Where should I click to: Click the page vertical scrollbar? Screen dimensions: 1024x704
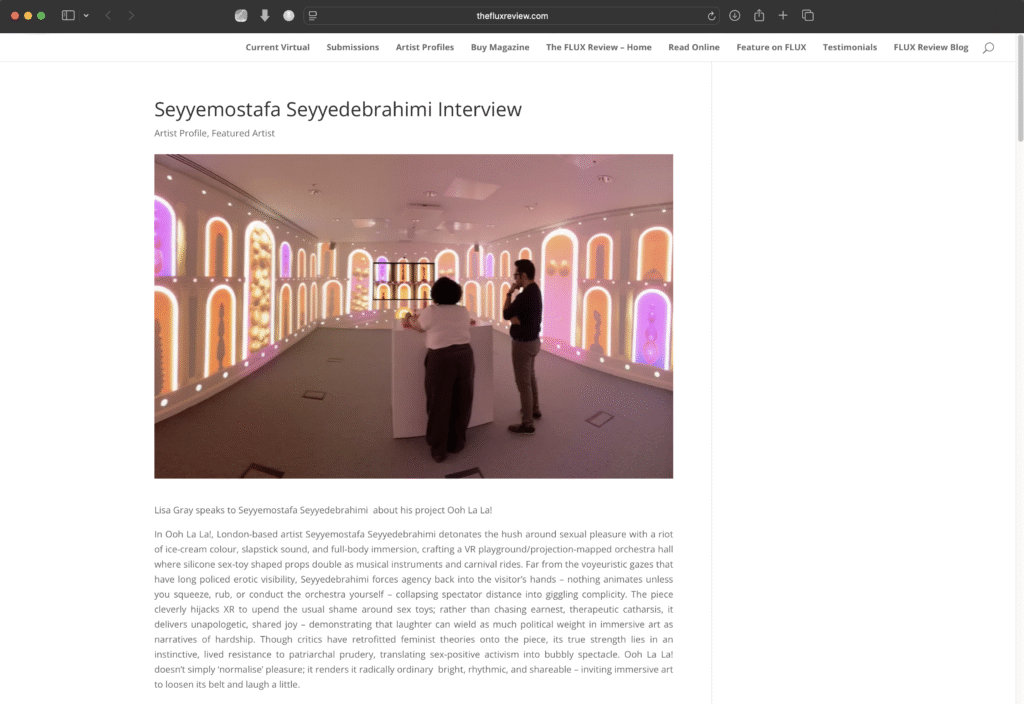coord(1020,88)
